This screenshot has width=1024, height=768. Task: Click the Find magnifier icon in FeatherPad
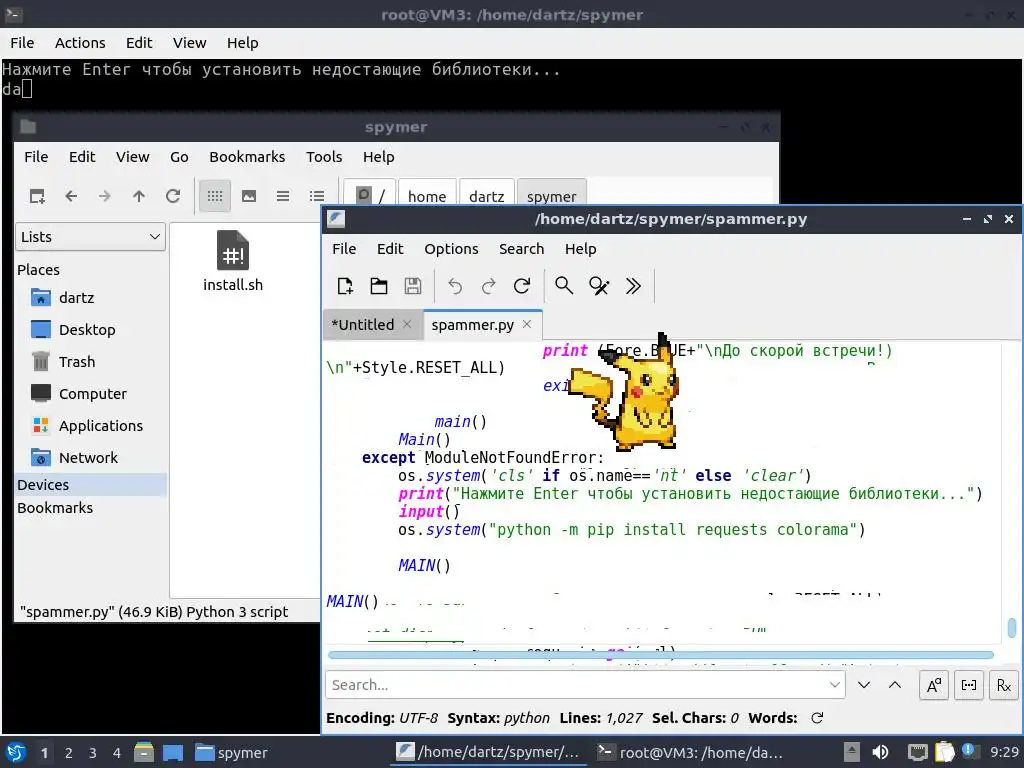click(x=564, y=286)
